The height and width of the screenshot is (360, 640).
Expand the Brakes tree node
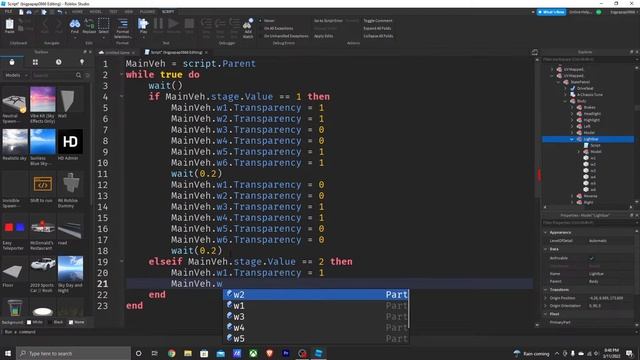pyautogui.click(x=572, y=107)
